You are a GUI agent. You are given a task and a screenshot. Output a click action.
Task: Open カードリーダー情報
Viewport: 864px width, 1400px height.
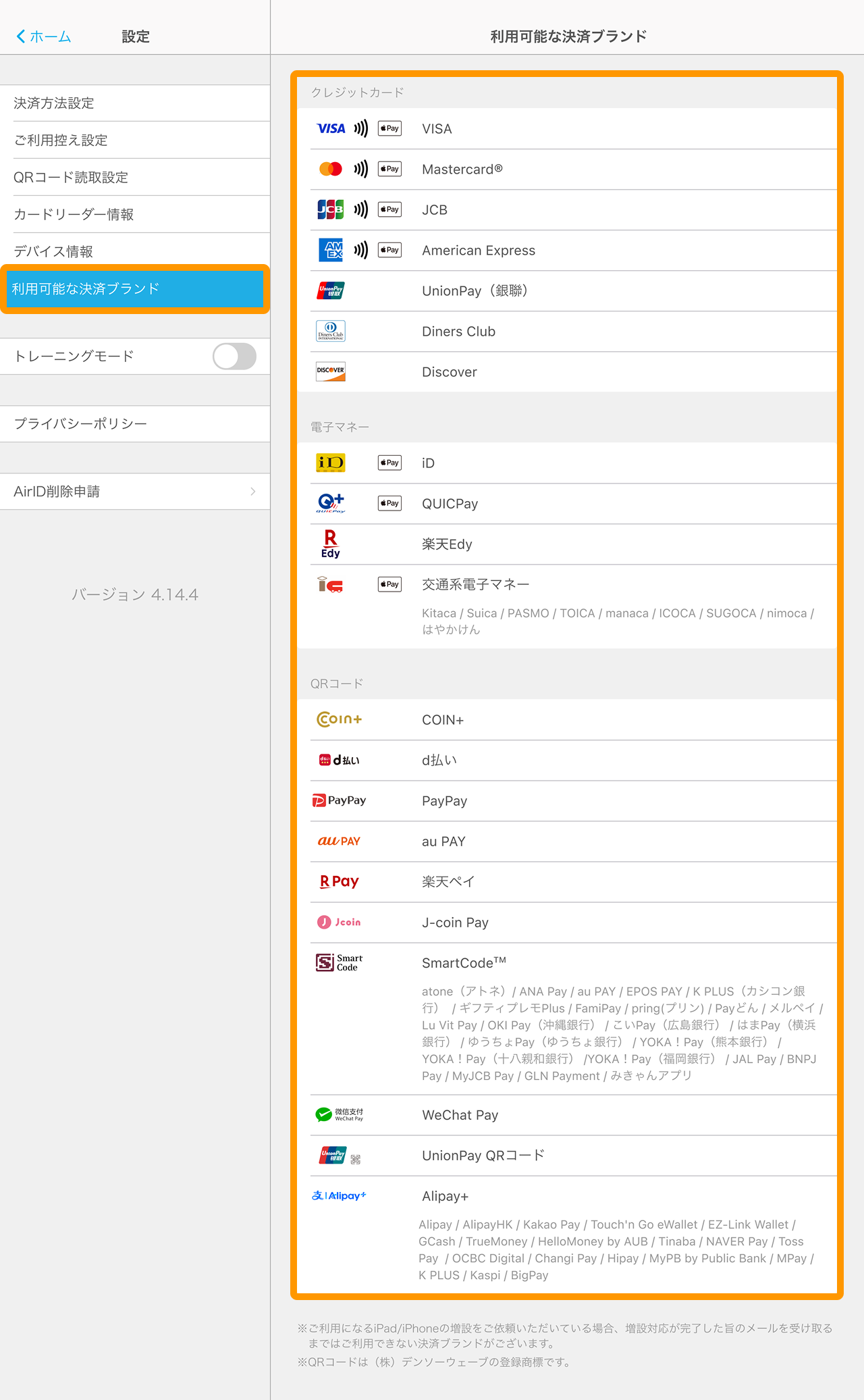click(135, 215)
